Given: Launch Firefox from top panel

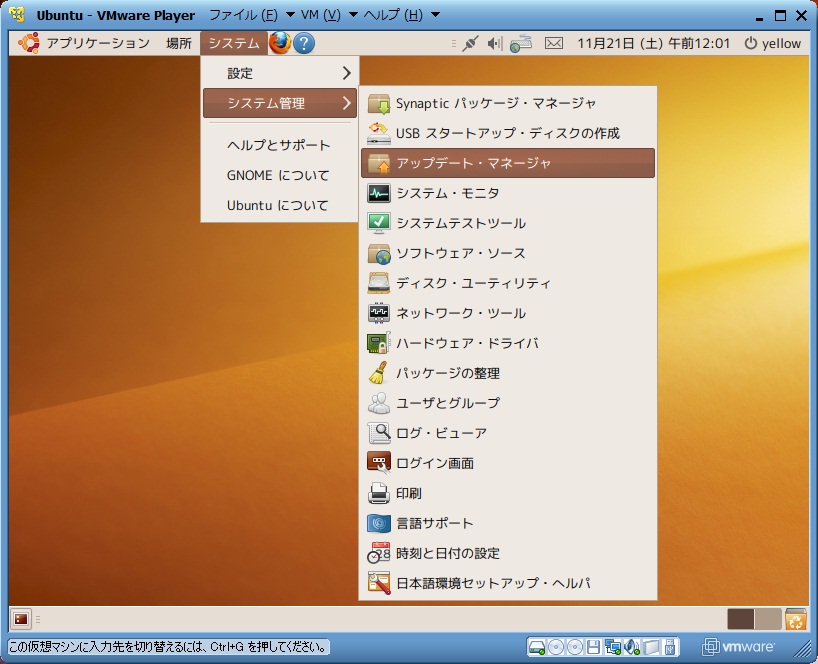Looking at the screenshot, I should pos(280,43).
